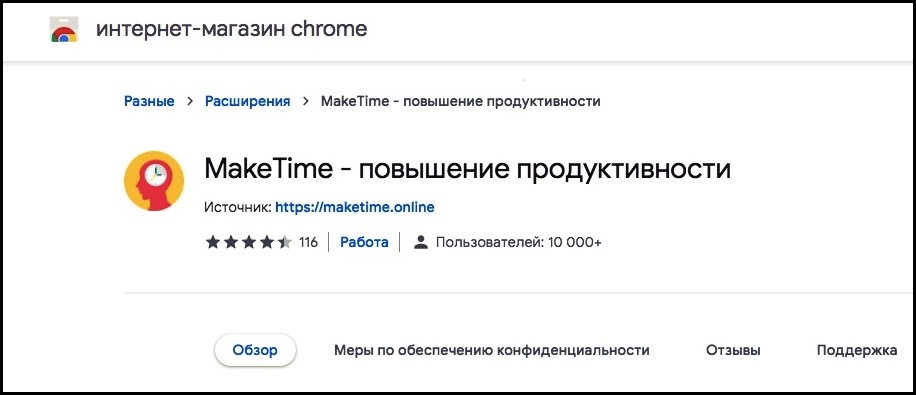Open the Разные breadcrumb link
916x395 pixels.
pyautogui.click(x=149, y=101)
